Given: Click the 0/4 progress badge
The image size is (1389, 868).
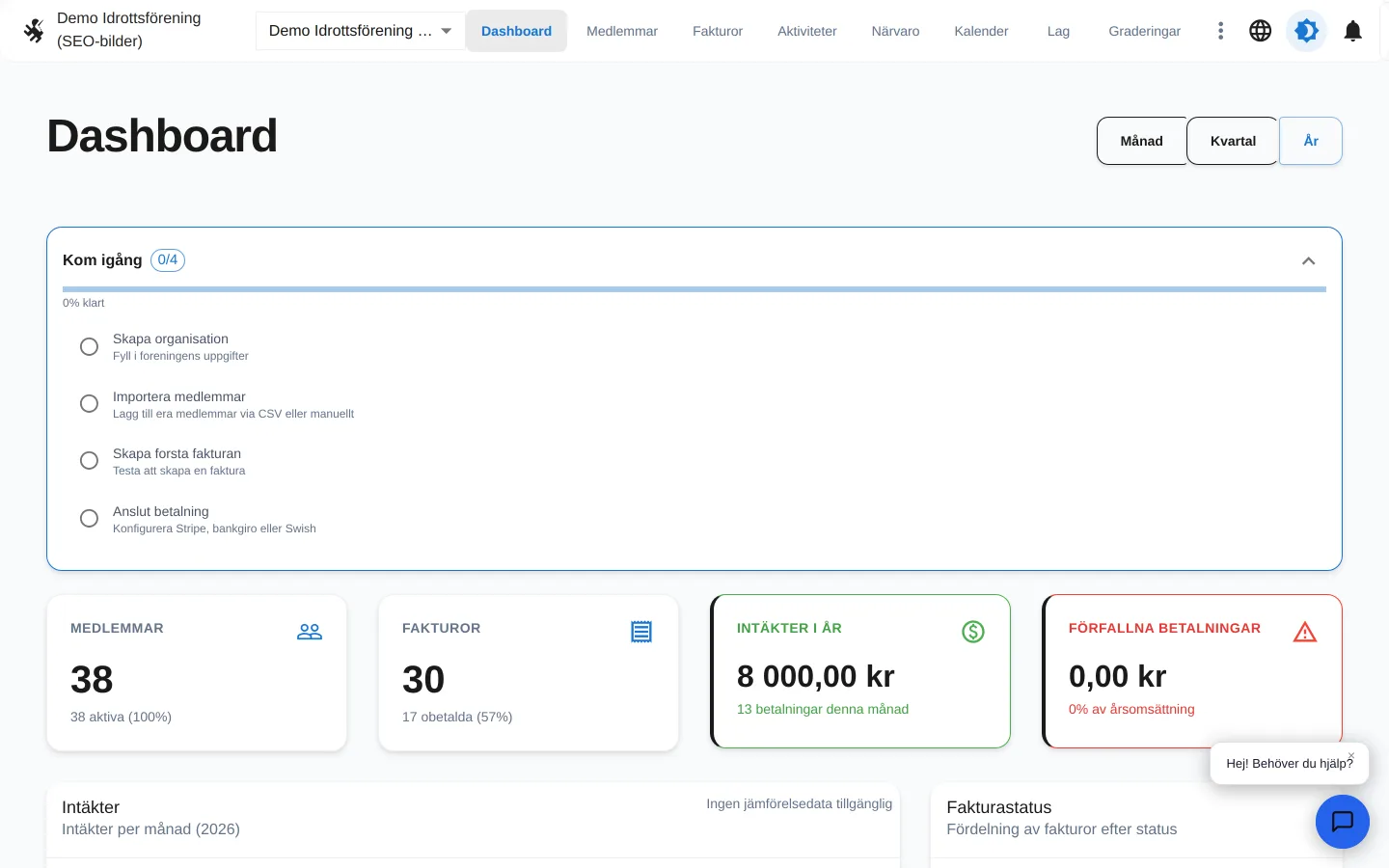Looking at the screenshot, I should [168, 260].
